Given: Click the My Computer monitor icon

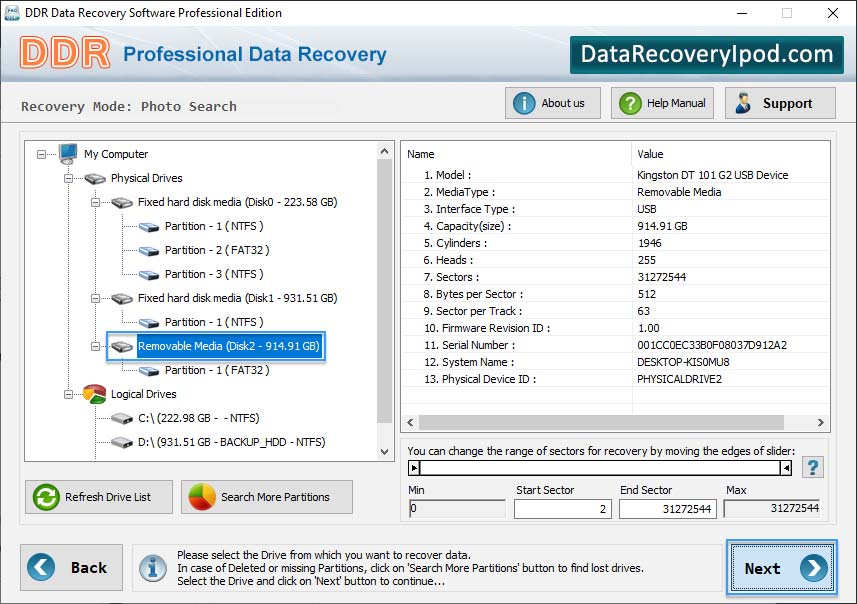Looking at the screenshot, I should click(x=68, y=154).
